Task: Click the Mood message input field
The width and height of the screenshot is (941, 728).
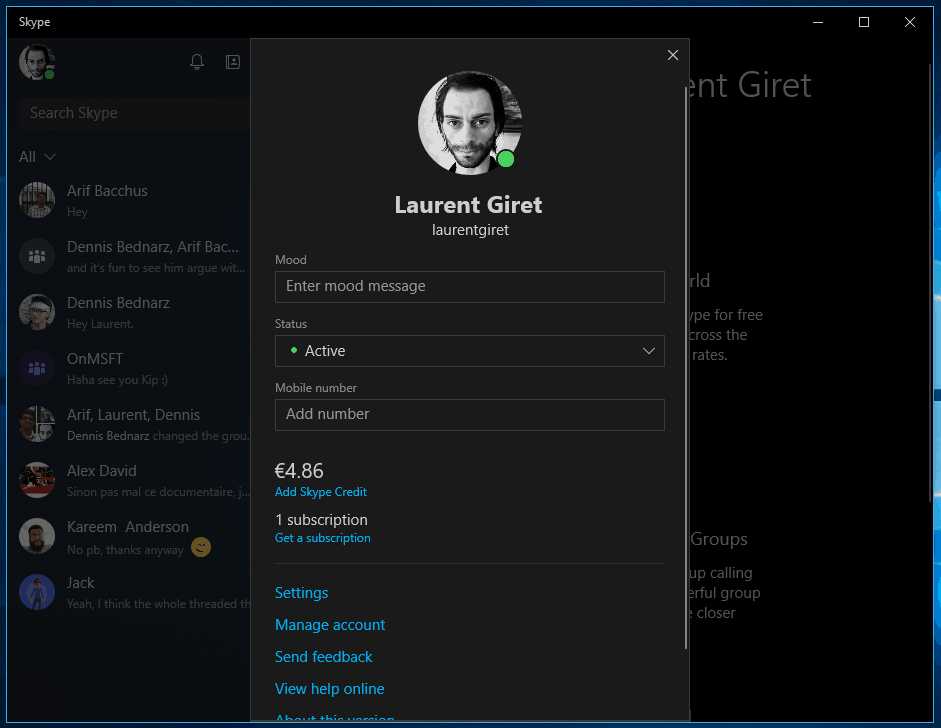Action: tap(469, 286)
